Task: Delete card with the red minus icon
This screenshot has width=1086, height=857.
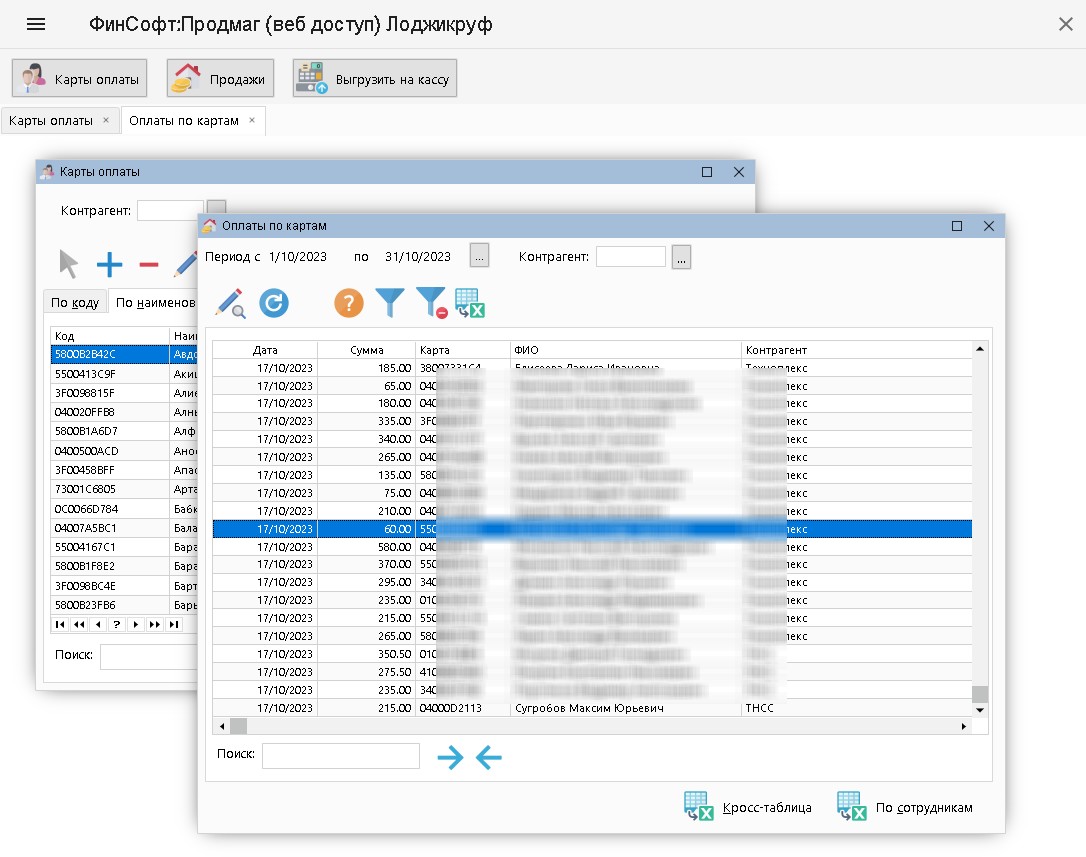Action: 148,265
